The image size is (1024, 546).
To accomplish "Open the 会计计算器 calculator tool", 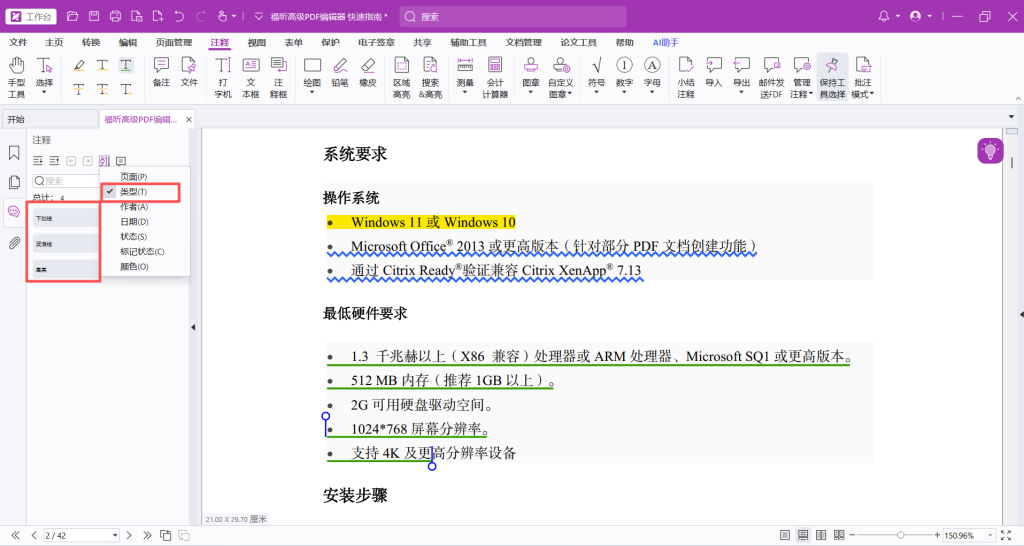I will point(495,76).
